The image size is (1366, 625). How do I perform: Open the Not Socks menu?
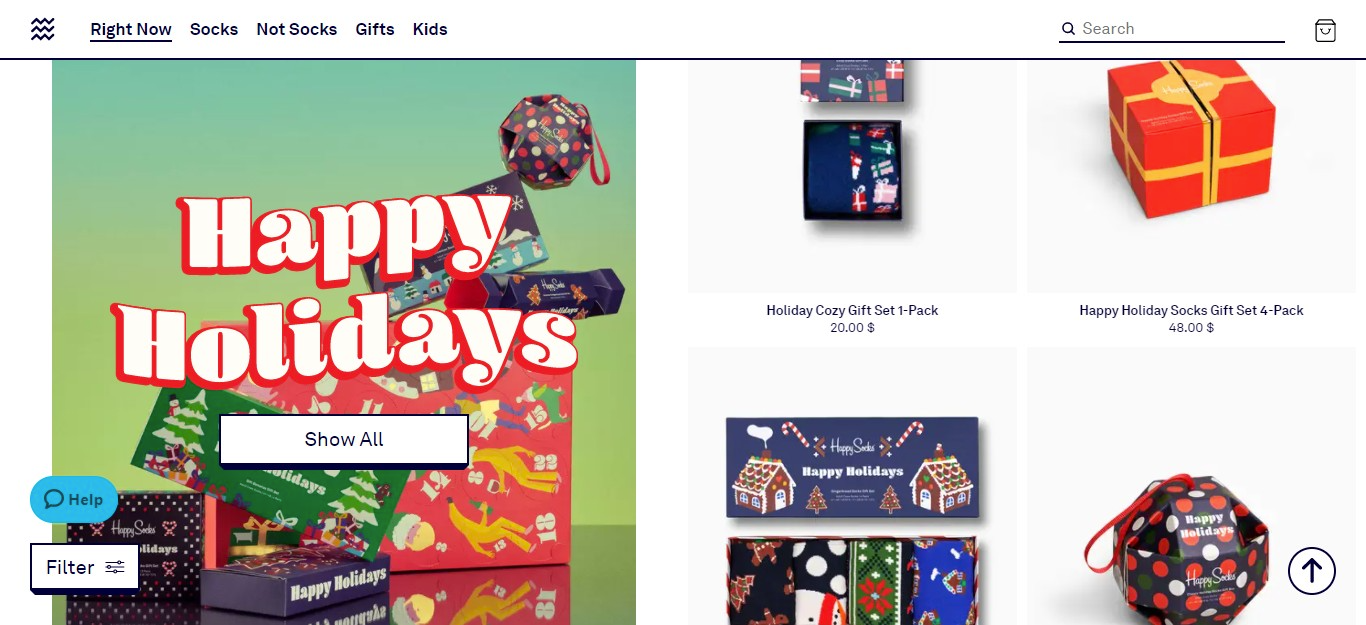[297, 30]
